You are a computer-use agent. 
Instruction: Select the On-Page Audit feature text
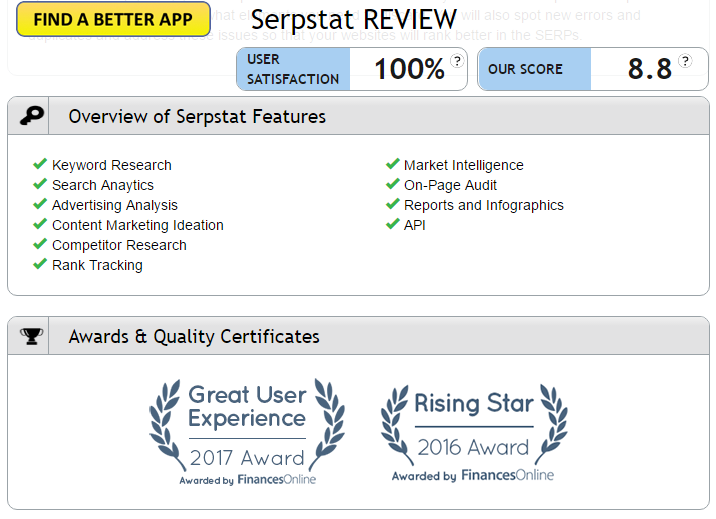click(450, 185)
